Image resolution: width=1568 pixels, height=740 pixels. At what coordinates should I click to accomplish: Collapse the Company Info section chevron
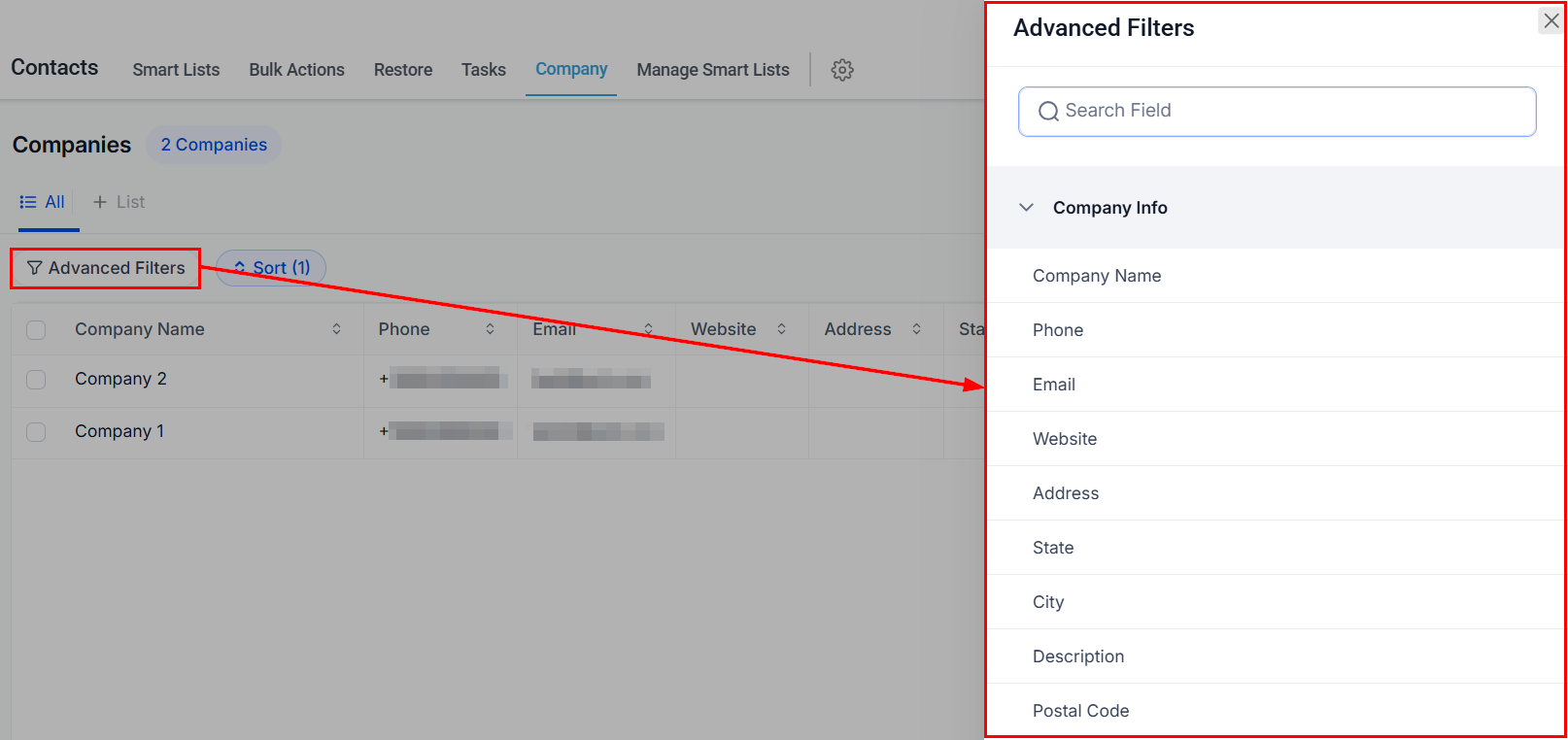coord(1026,208)
